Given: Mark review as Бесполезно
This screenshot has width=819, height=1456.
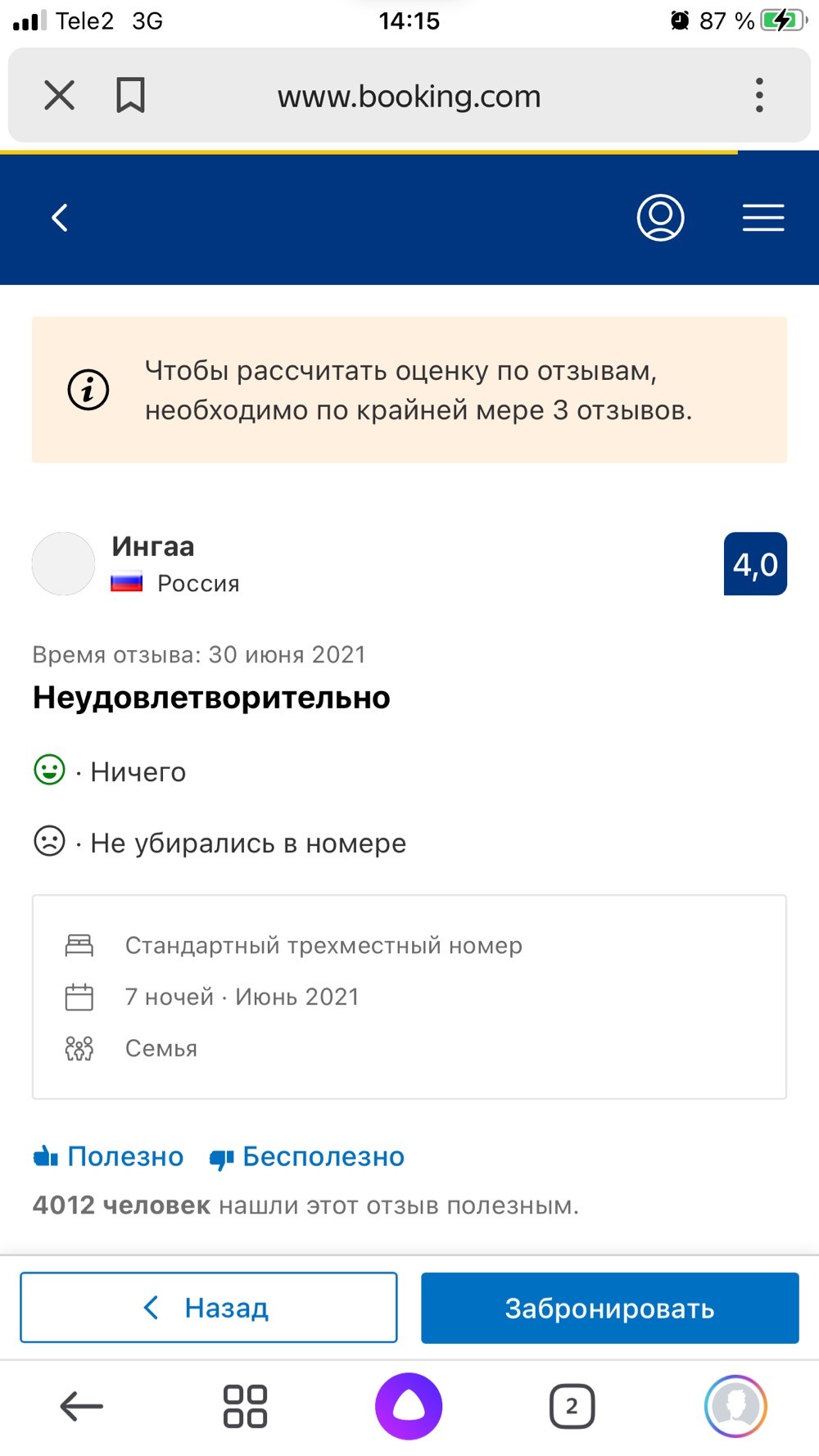Looking at the screenshot, I should point(307,1156).
